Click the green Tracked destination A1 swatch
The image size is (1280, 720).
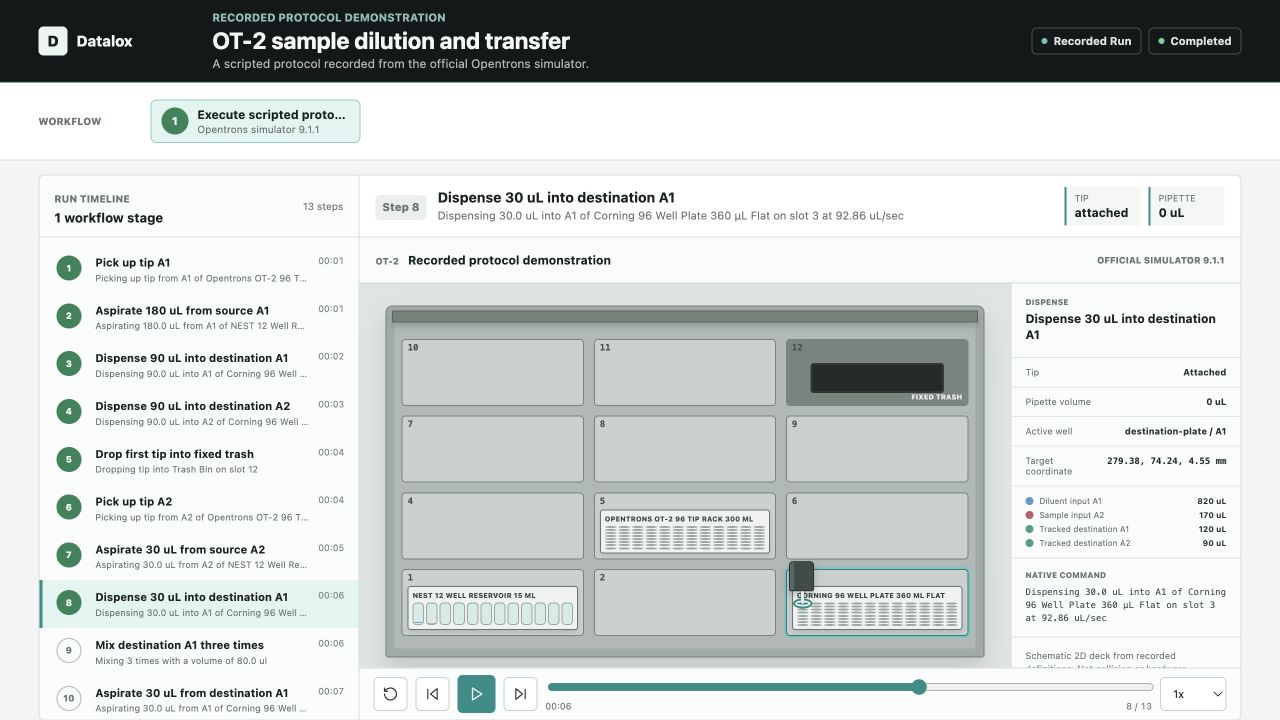click(x=1030, y=529)
